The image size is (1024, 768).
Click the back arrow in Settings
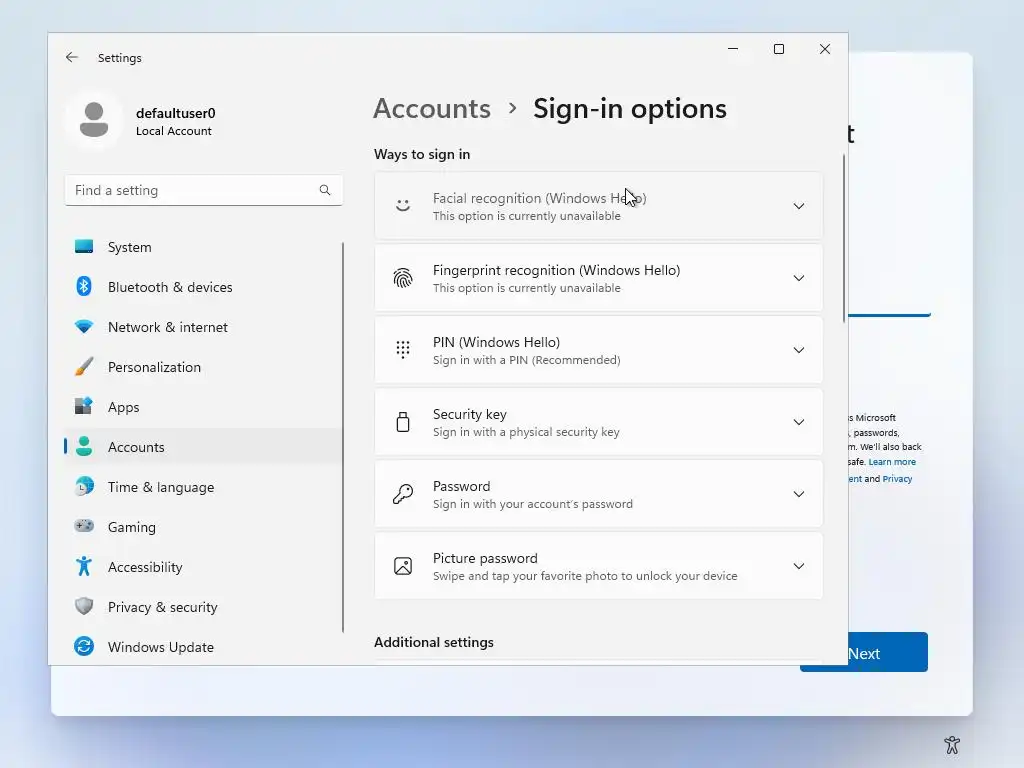pyautogui.click(x=72, y=57)
